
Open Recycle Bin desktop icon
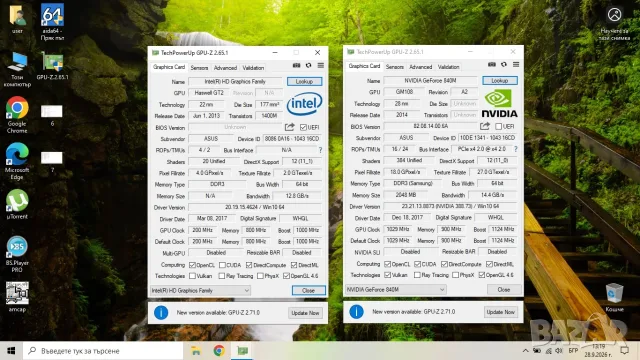614,297
